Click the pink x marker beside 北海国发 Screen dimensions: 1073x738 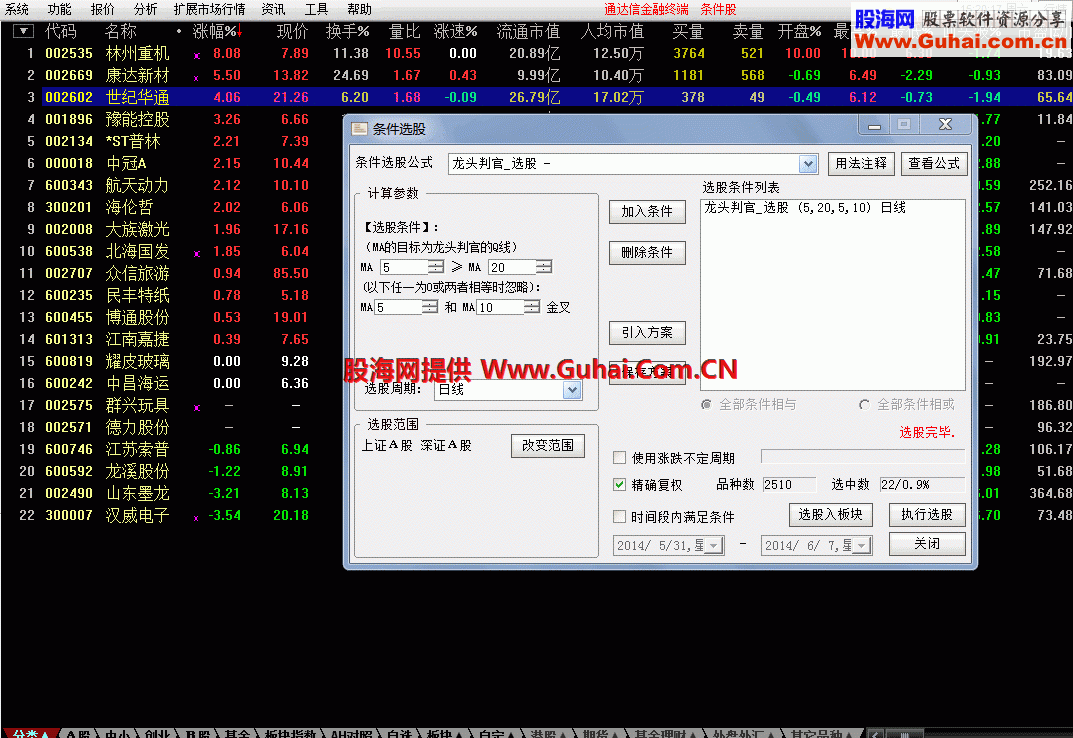(197, 254)
